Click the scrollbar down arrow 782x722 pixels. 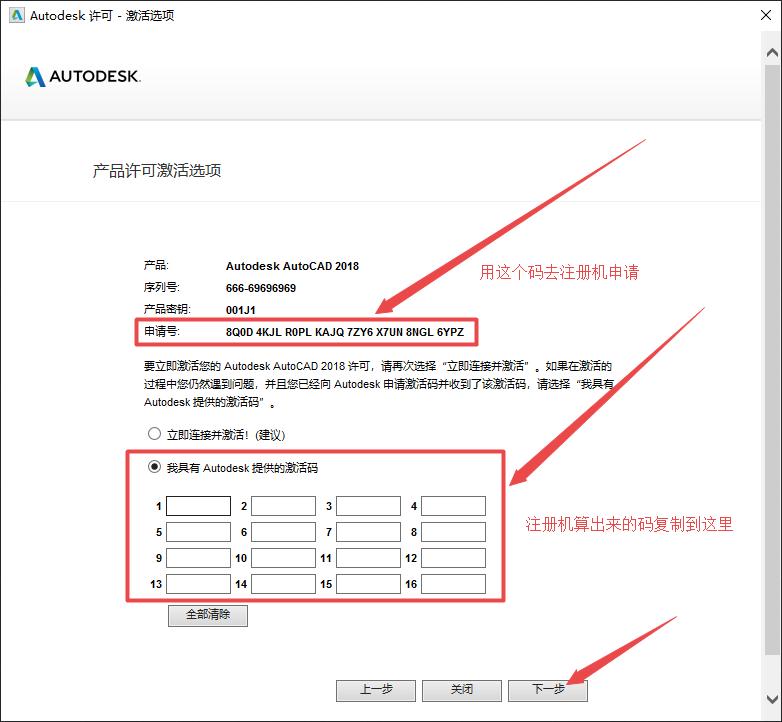[x=772, y=698]
